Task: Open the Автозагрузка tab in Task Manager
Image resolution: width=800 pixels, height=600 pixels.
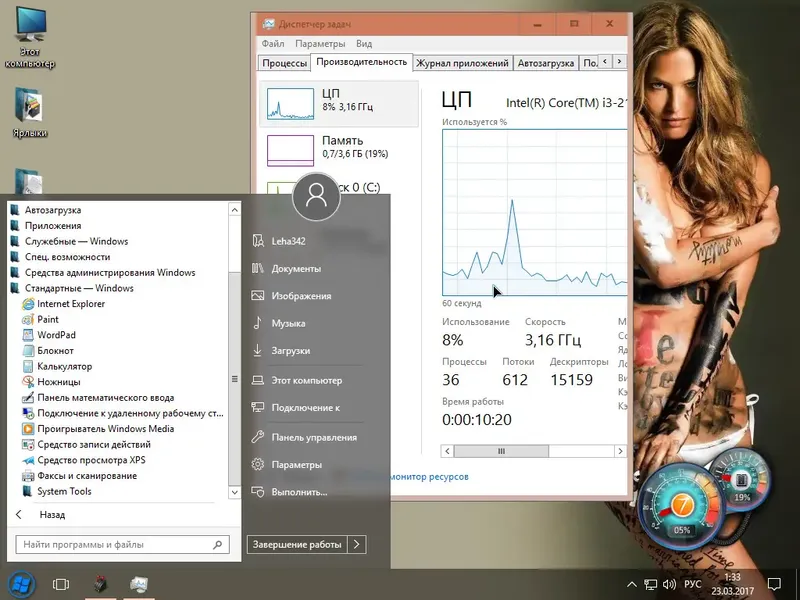Action: 545,63
